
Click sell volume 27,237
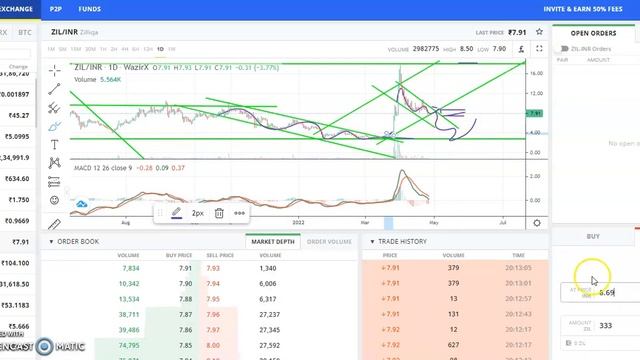[x=269, y=314]
